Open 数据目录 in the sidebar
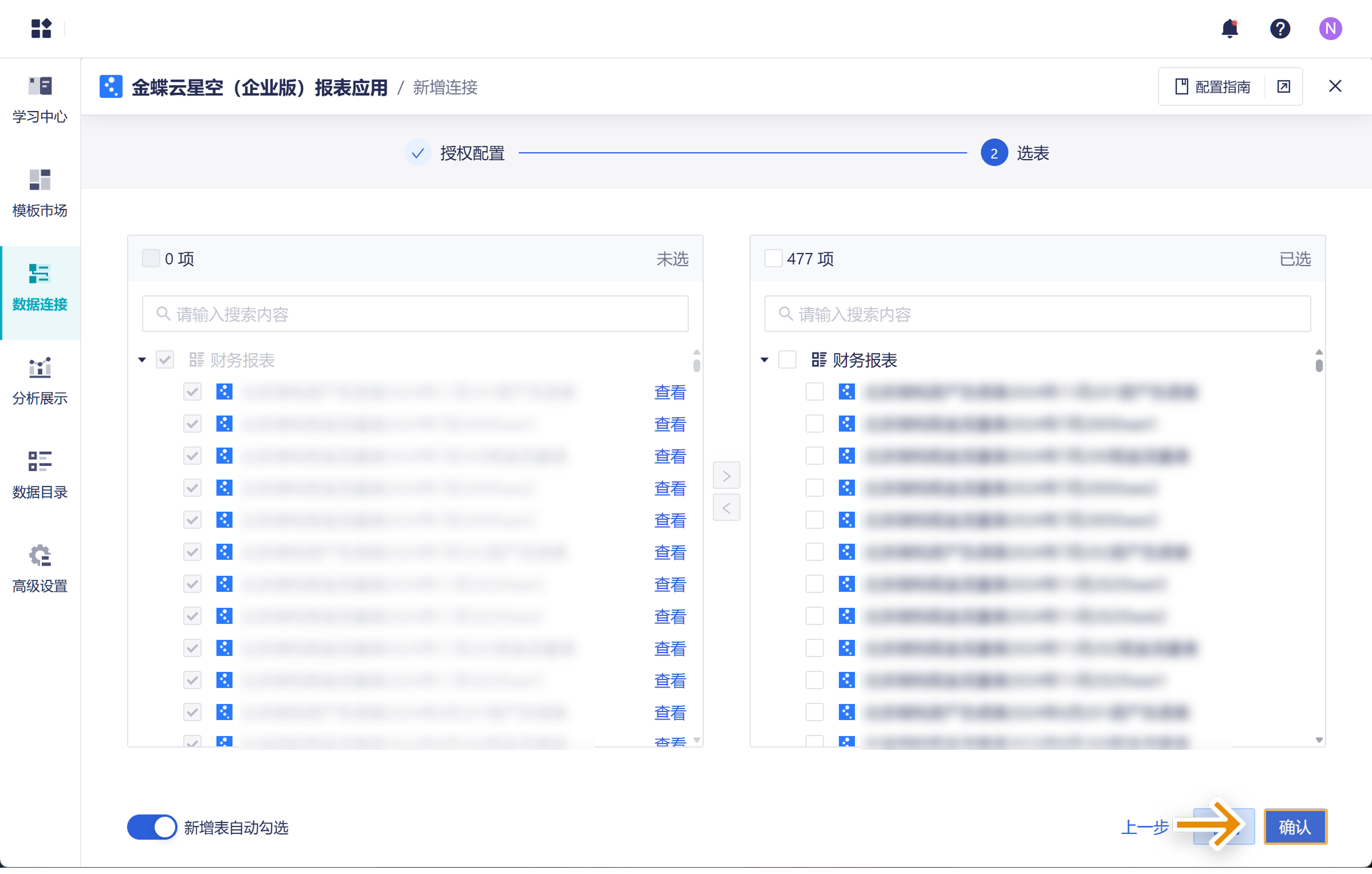This screenshot has width=1372, height=874. (40, 476)
